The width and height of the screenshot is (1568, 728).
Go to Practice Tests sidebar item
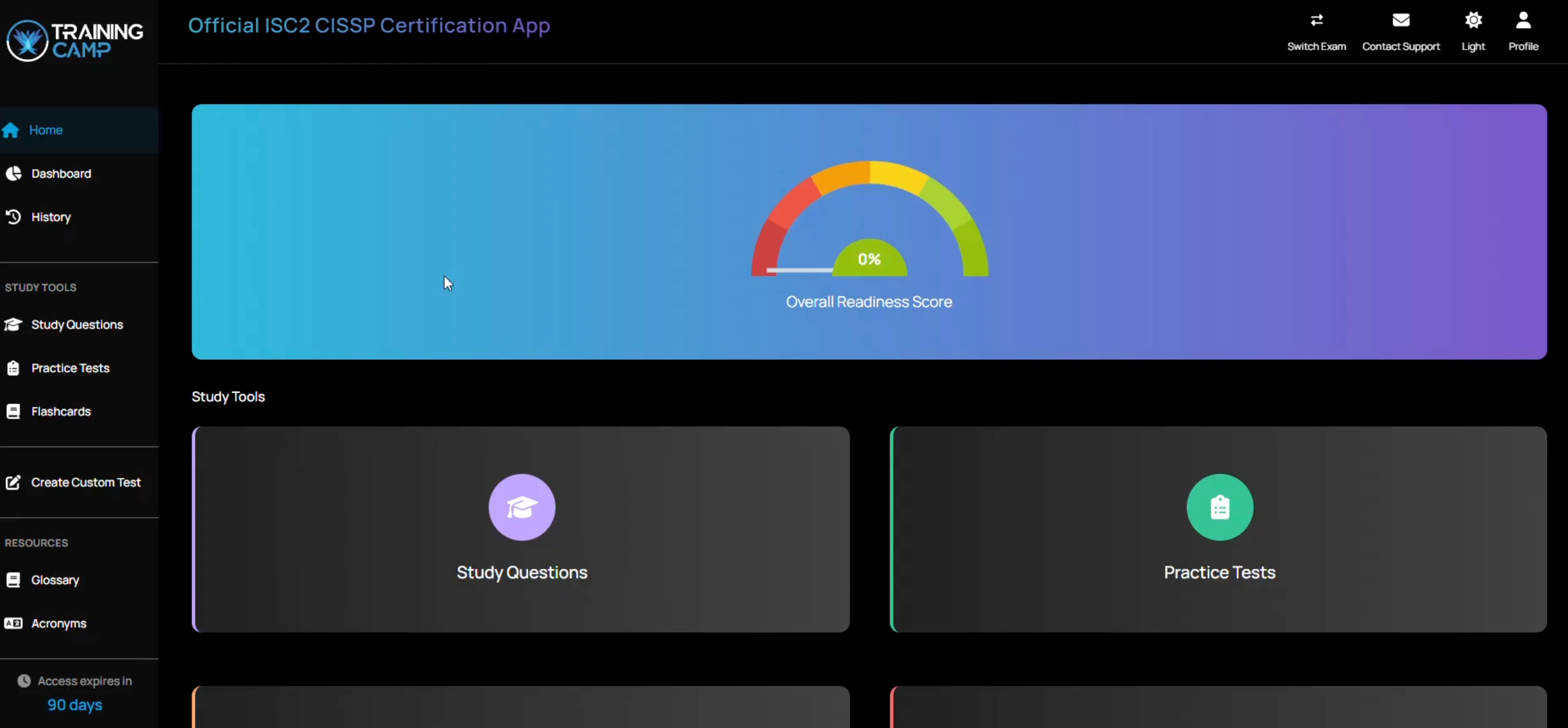click(x=70, y=368)
